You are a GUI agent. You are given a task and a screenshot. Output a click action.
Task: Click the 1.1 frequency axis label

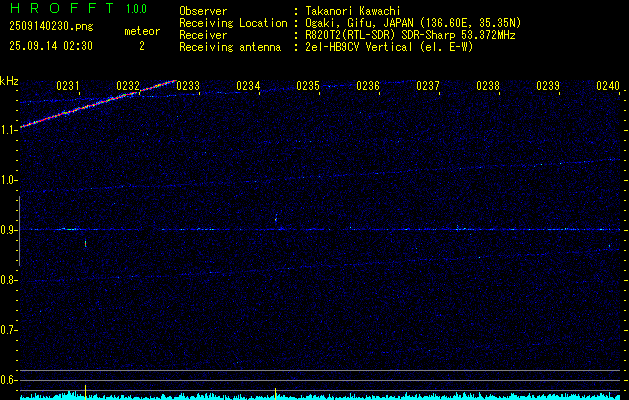(x=8, y=130)
